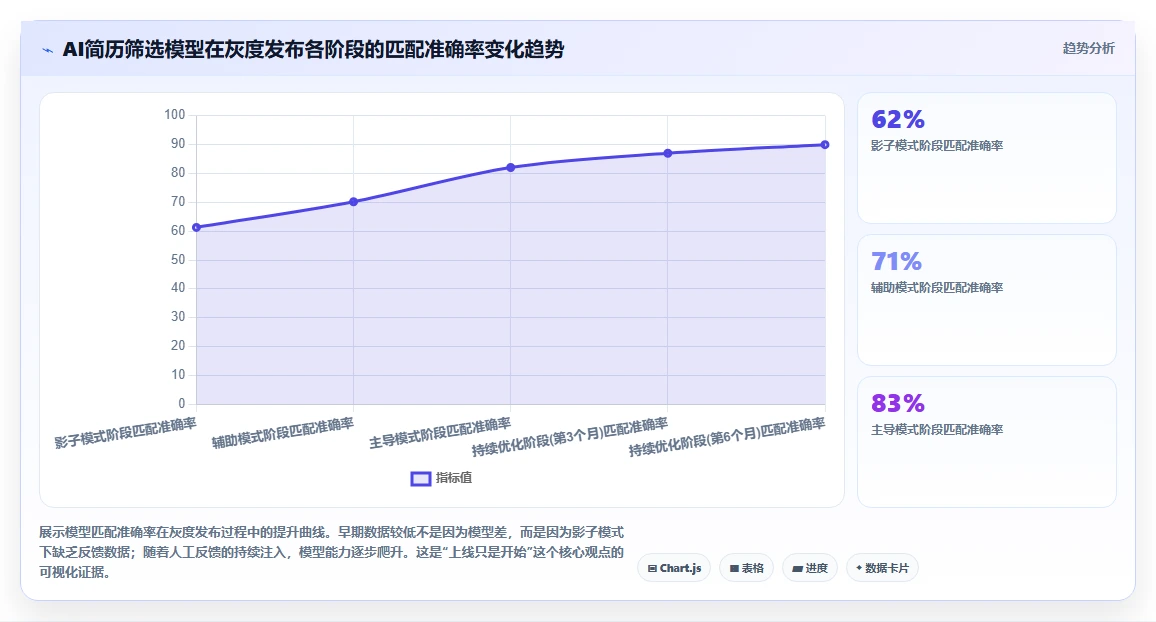
Task: Toggle the 指标值 legend swatch
Action: [x=420, y=478]
